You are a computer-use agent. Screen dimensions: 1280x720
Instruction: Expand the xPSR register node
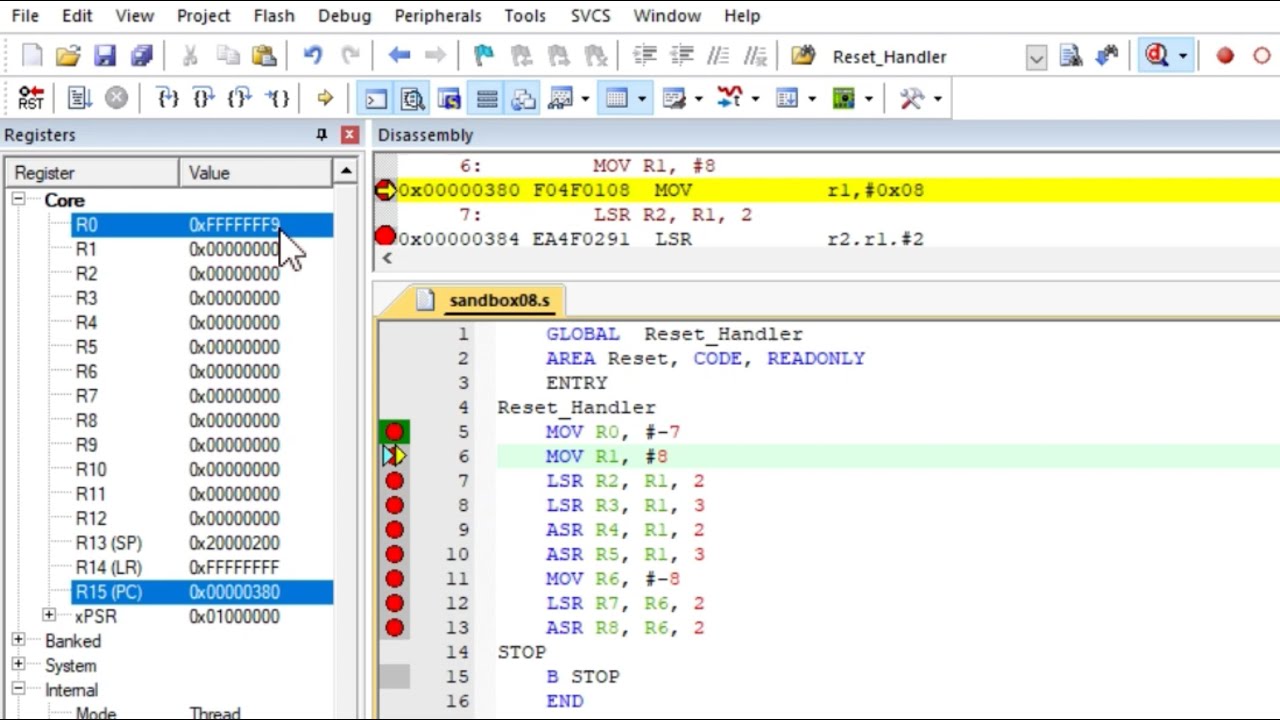pos(49,616)
